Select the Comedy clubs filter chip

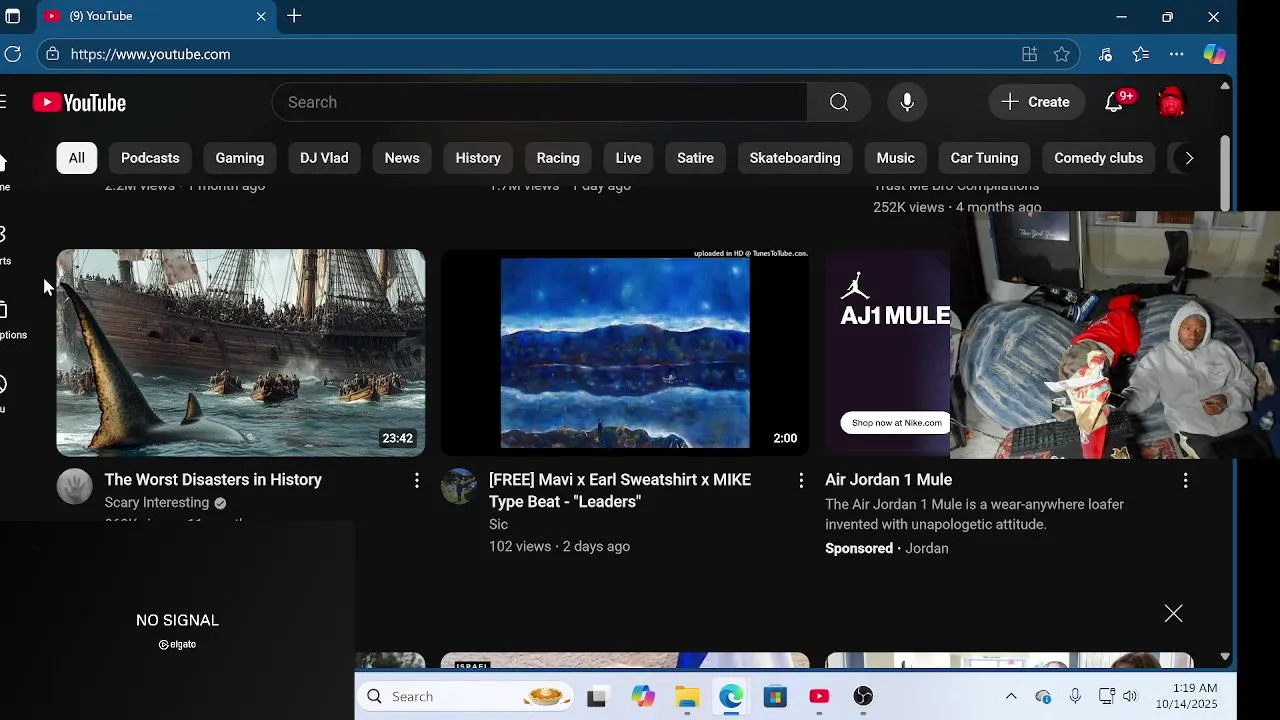coord(1098,158)
